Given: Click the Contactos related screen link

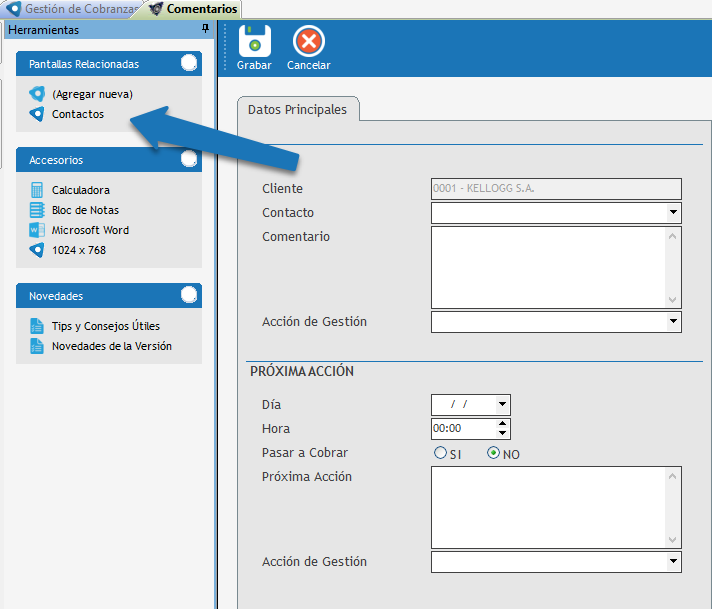Looking at the screenshot, I should pyautogui.click(x=77, y=114).
